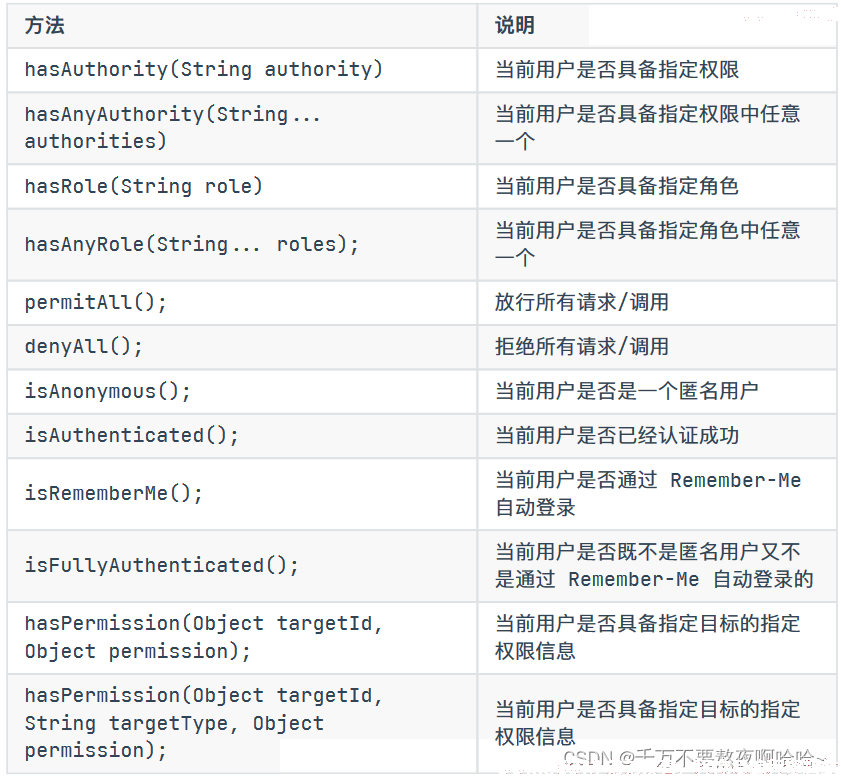
Task: Click description 拒绝所有请求/调用
Action: click(581, 347)
